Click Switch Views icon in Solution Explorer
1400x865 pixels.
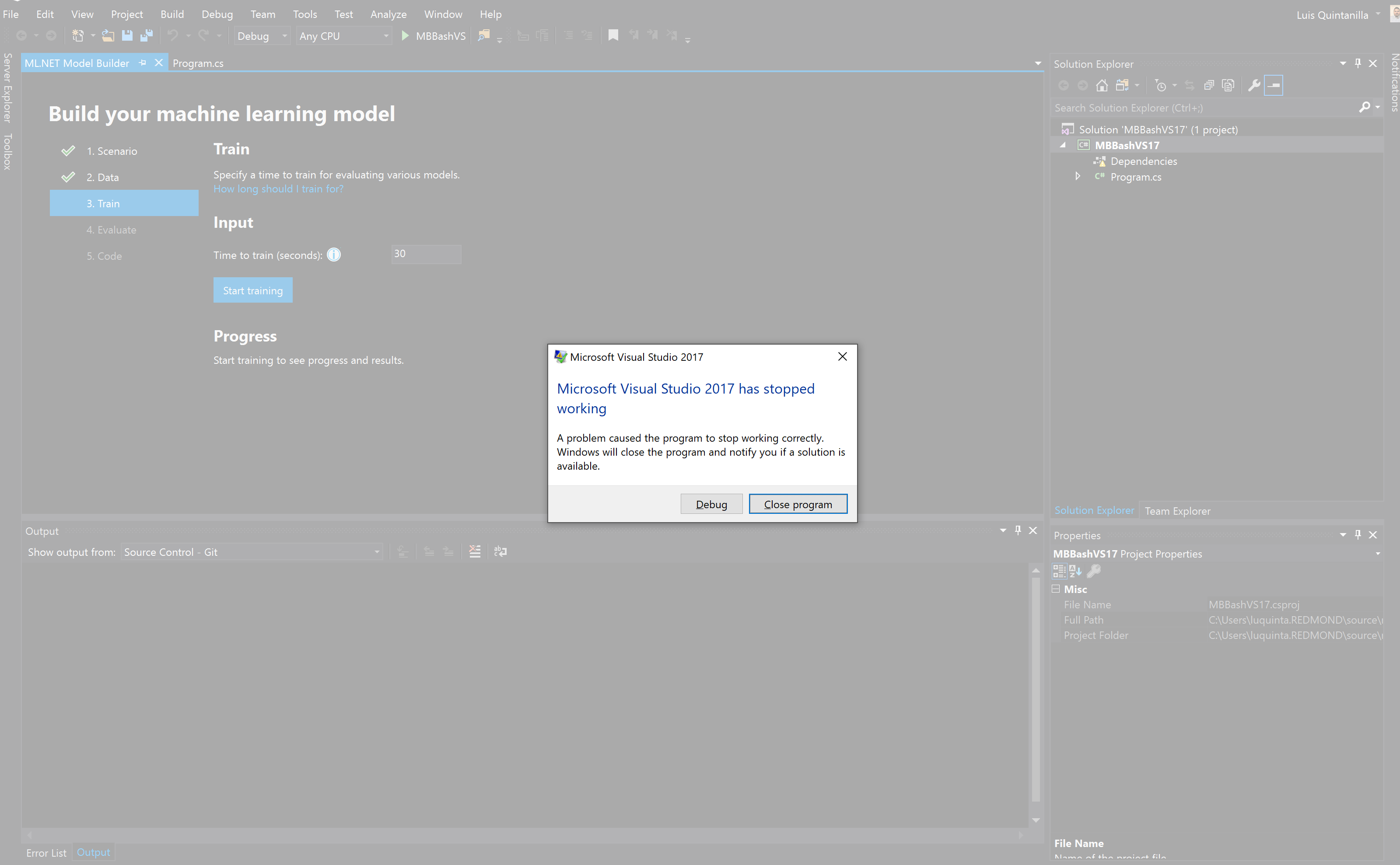1122,85
